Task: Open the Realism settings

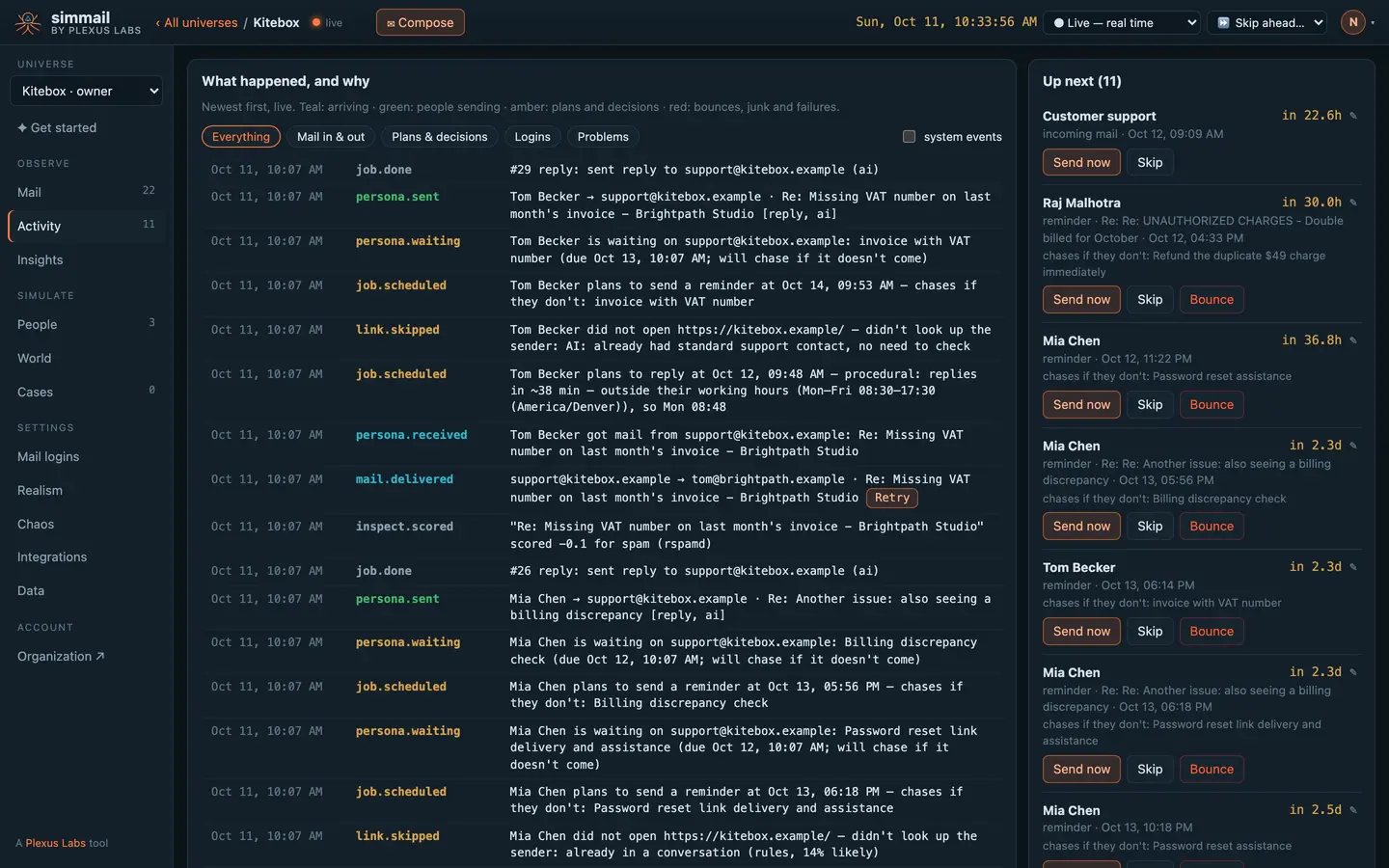Action: click(x=86, y=490)
